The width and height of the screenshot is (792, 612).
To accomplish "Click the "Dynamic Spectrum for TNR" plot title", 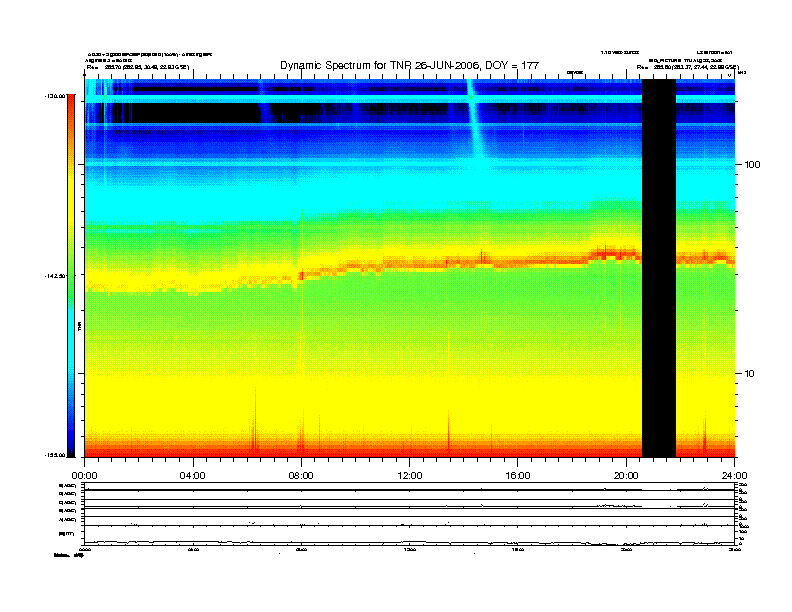I will click(x=410, y=66).
